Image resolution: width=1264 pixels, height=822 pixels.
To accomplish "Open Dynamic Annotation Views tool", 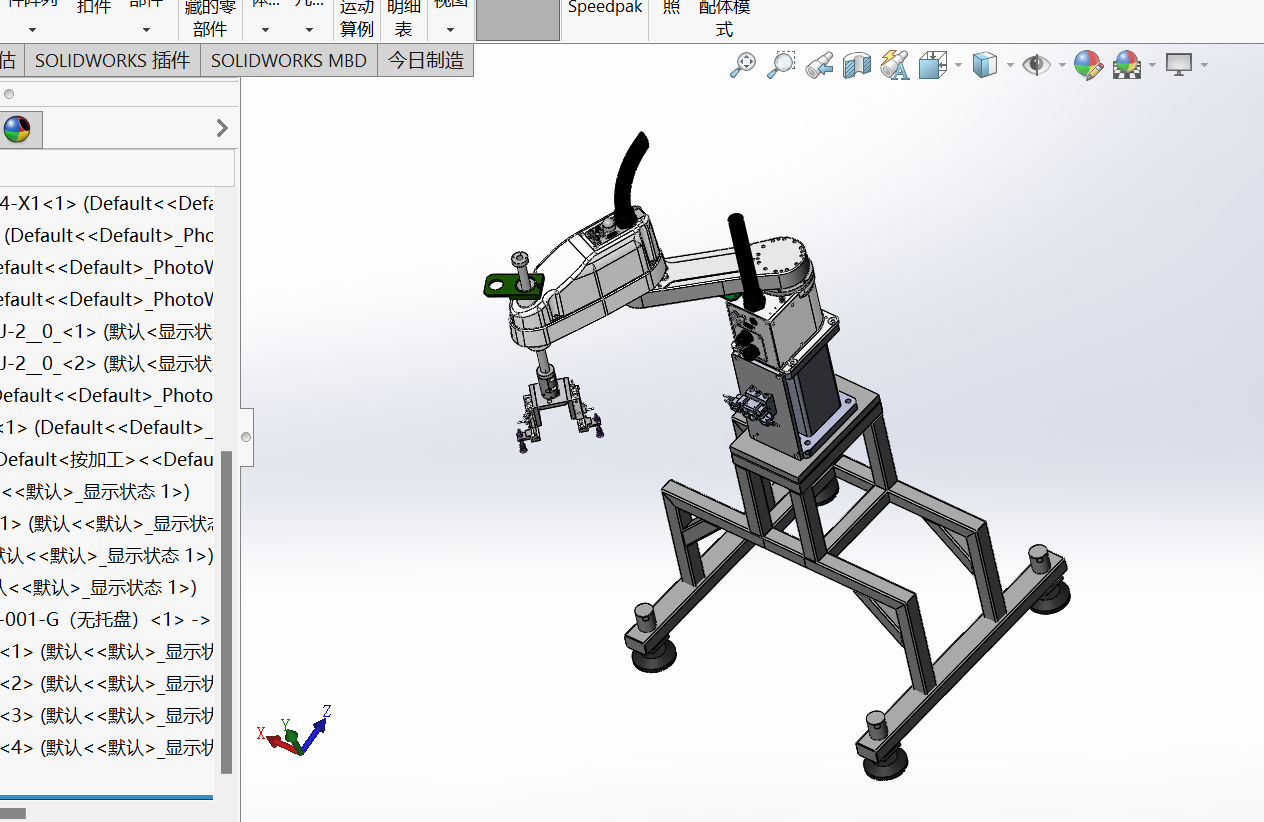I will [895, 66].
